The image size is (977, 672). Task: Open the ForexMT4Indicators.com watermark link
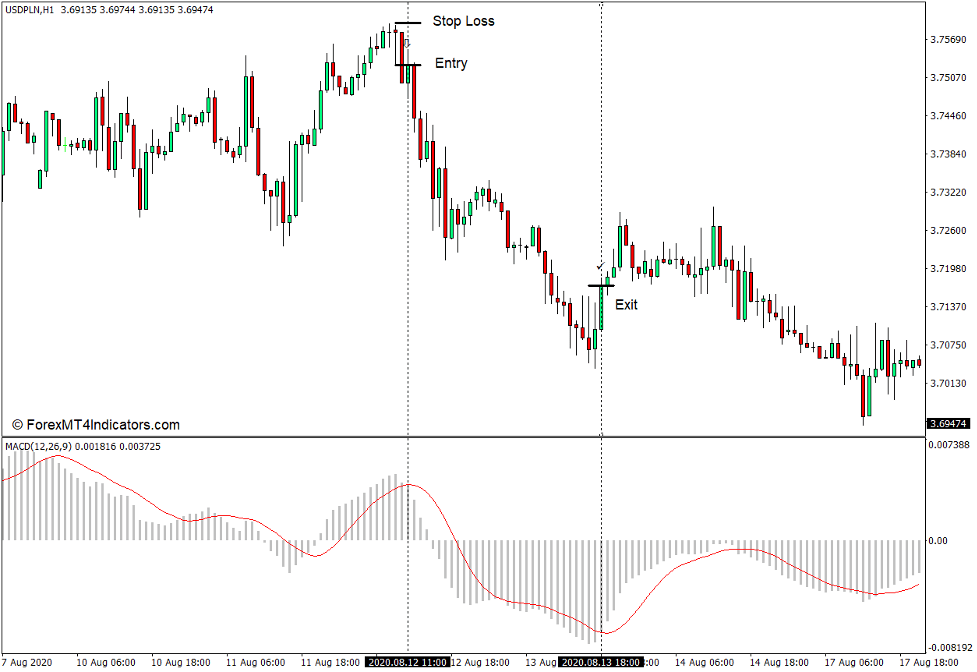[97, 423]
